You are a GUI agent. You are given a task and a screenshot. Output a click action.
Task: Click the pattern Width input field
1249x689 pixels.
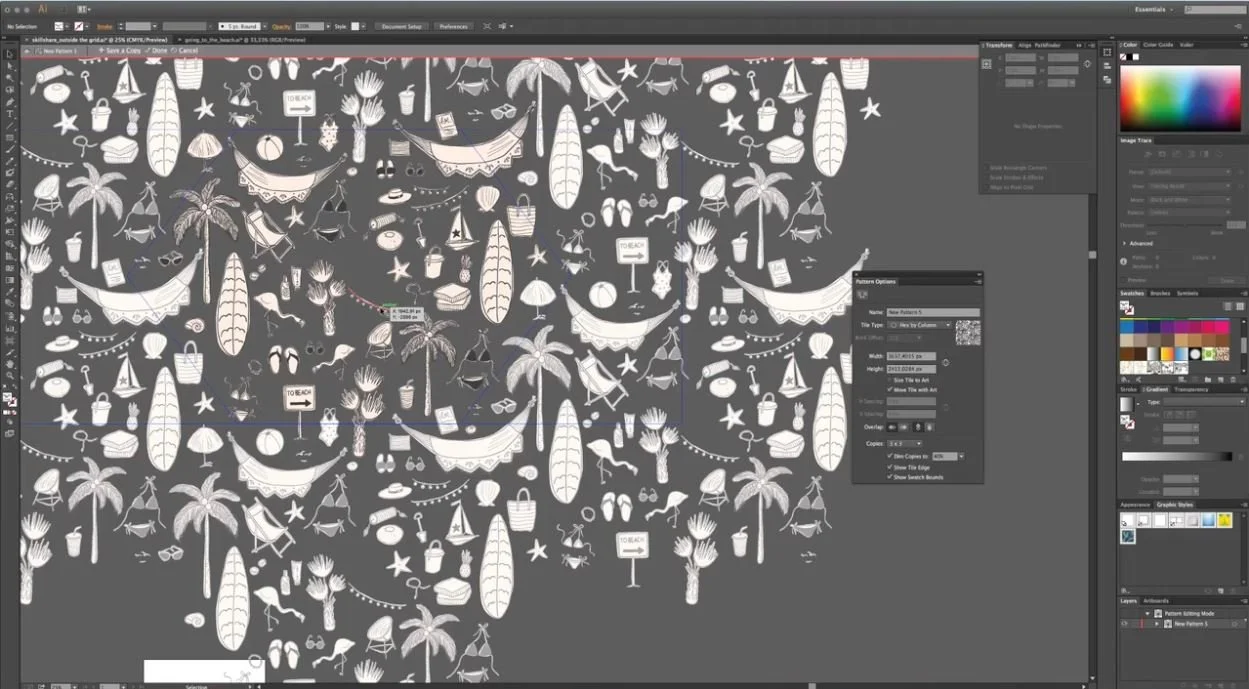(x=911, y=356)
